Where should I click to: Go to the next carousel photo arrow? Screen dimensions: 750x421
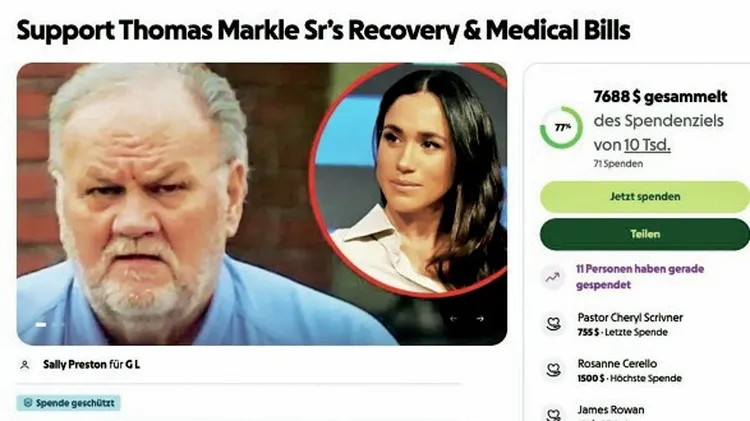480,319
